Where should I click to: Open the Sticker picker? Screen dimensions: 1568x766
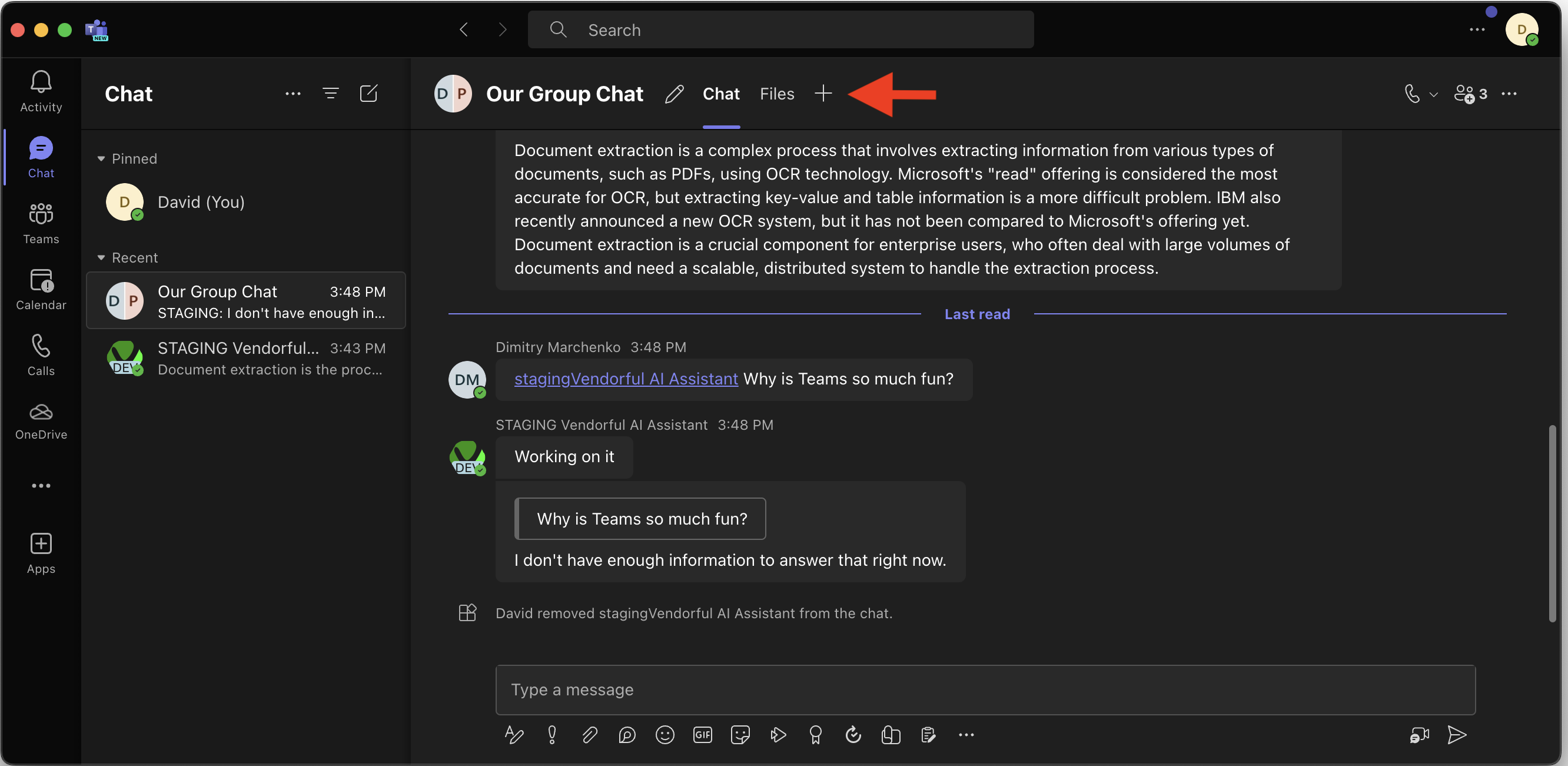740,735
